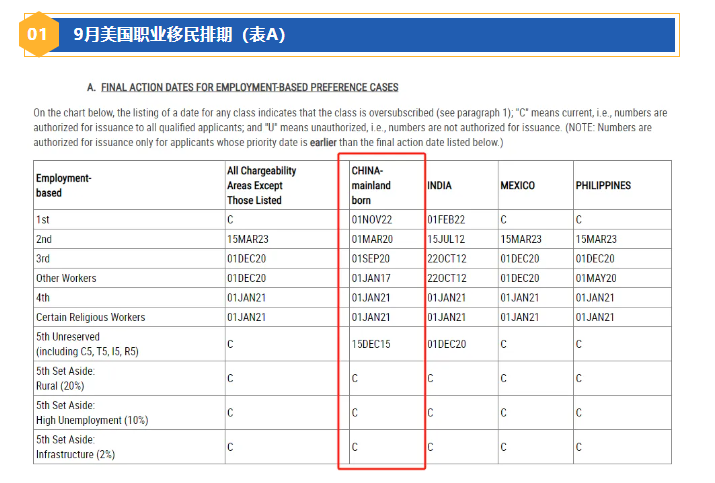Click the "2nd" row label
This screenshot has height=483, width=715.
[x=44, y=239]
